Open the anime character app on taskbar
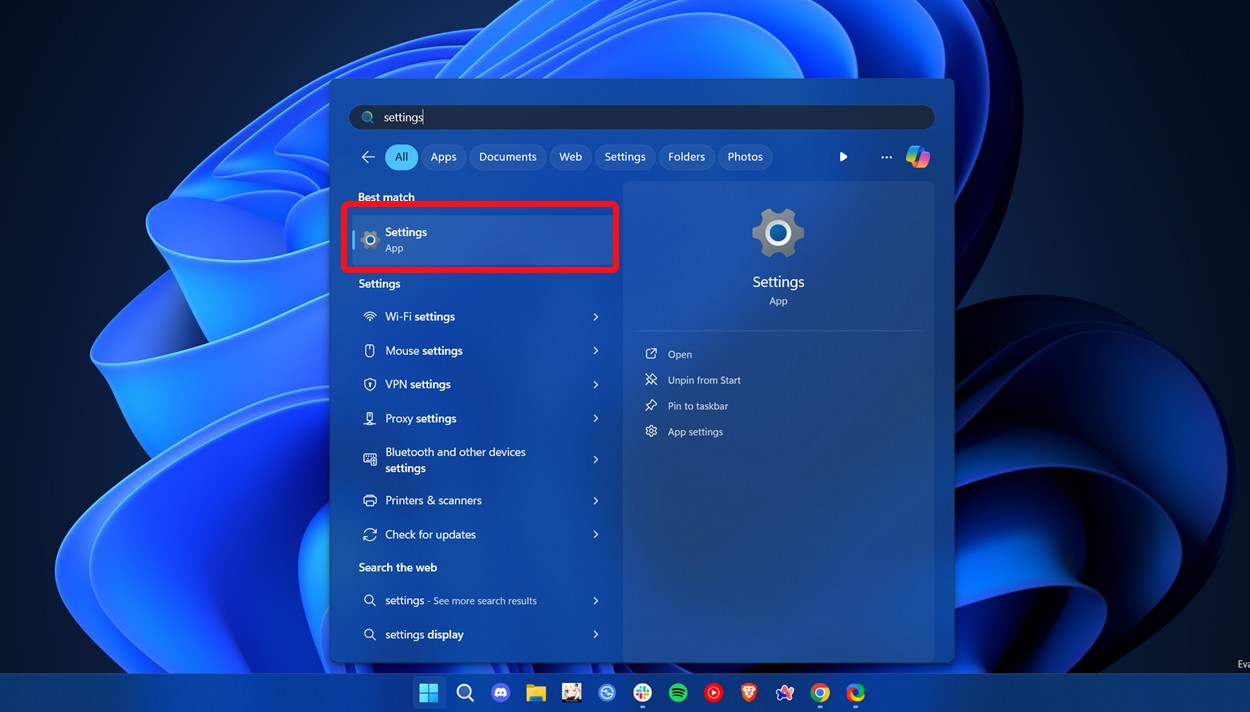Viewport: 1250px width, 712px height. 572,693
